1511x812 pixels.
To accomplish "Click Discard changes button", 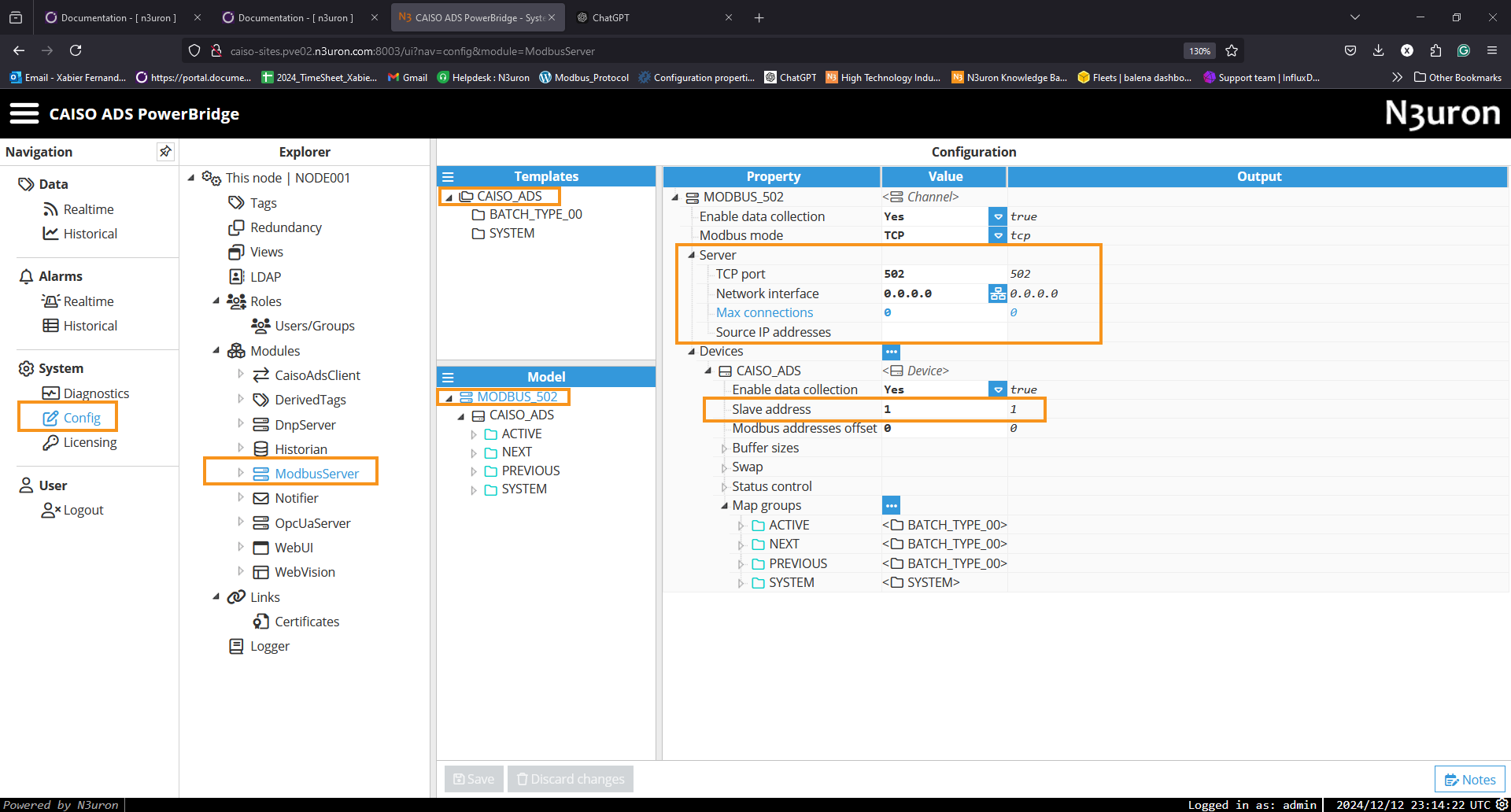I will [571, 779].
